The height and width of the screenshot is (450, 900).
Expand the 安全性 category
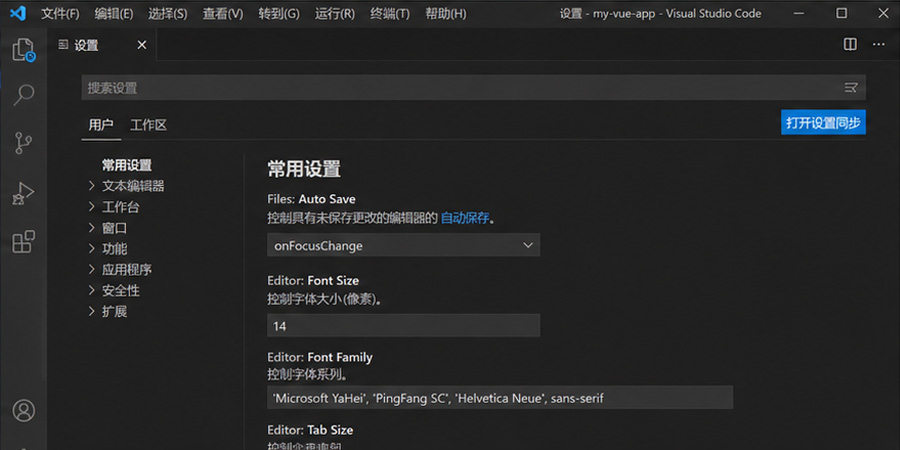click(x=114, y=290)
